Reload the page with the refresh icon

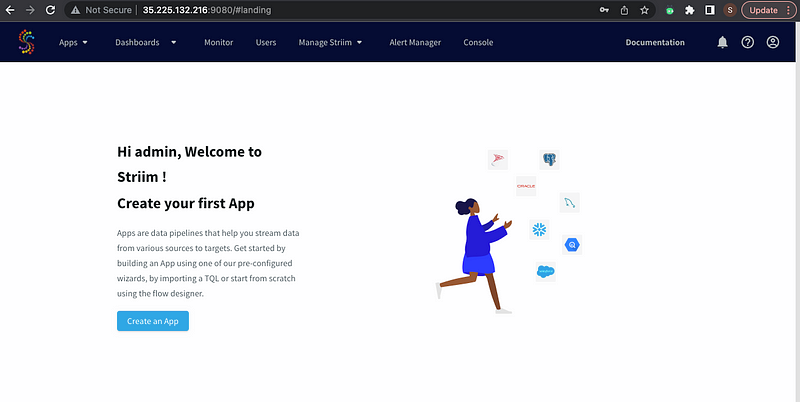coord(50,10)
